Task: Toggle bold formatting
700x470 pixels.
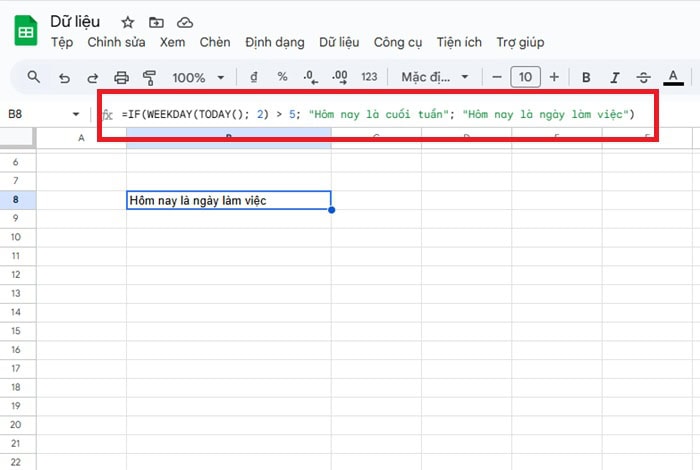Action: click(x=586, y=77)
